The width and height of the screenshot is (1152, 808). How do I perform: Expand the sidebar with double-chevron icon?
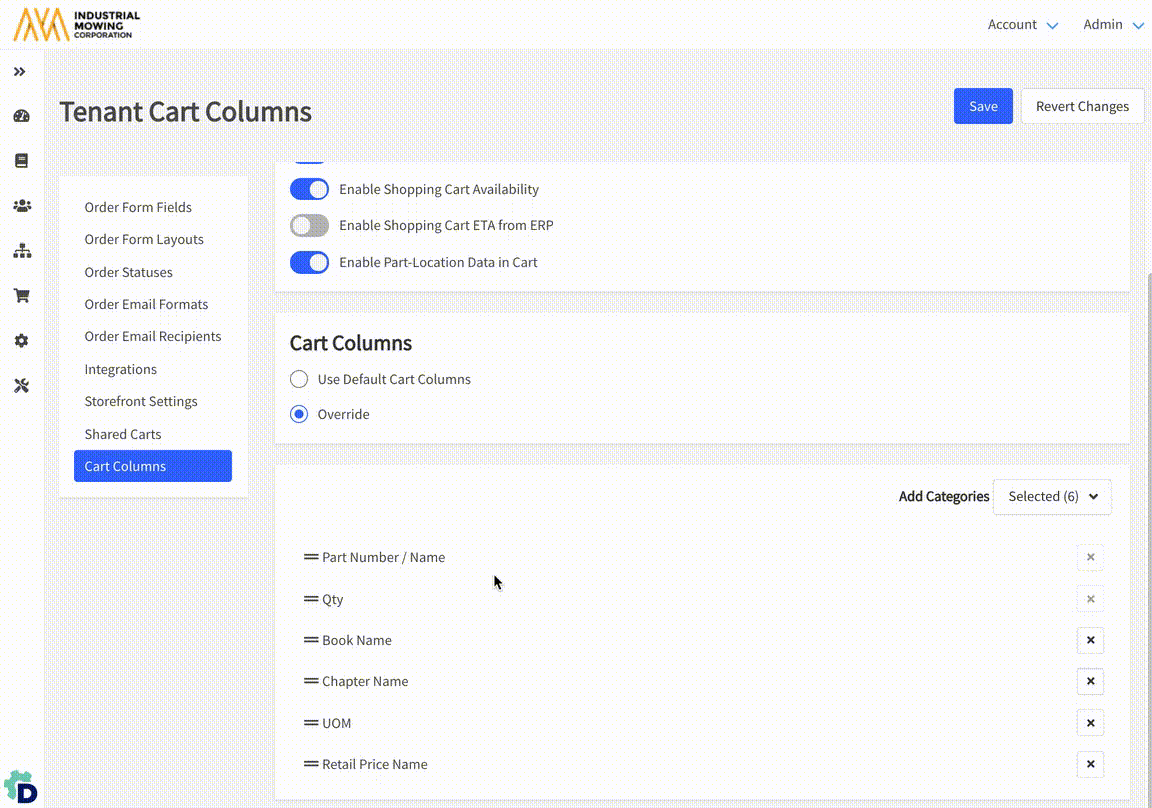coord(20,72)
